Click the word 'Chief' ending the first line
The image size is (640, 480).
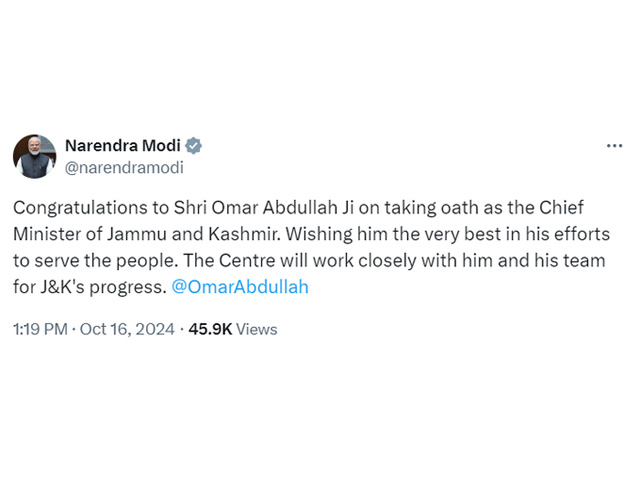point(562,208)
